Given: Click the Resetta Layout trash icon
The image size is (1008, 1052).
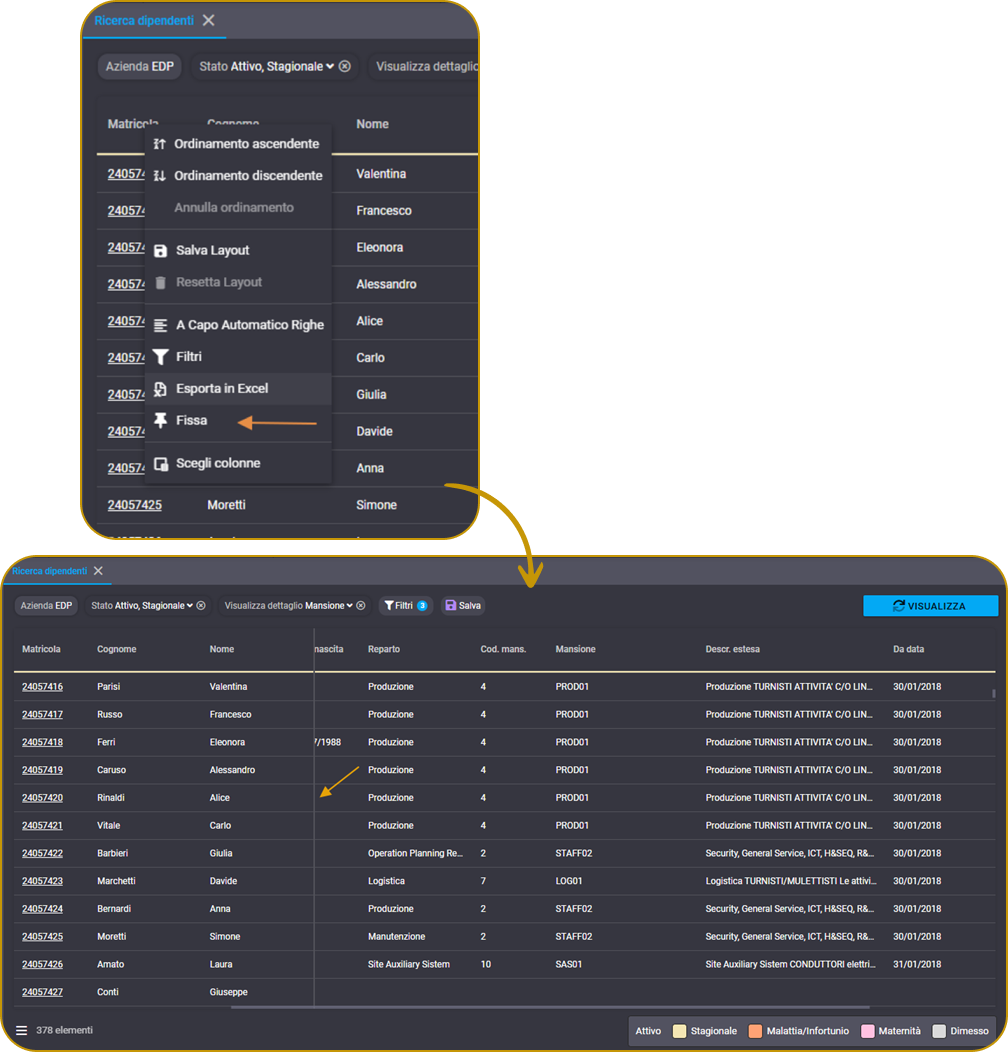Looking at the screenshot, I should pos(160,282).
